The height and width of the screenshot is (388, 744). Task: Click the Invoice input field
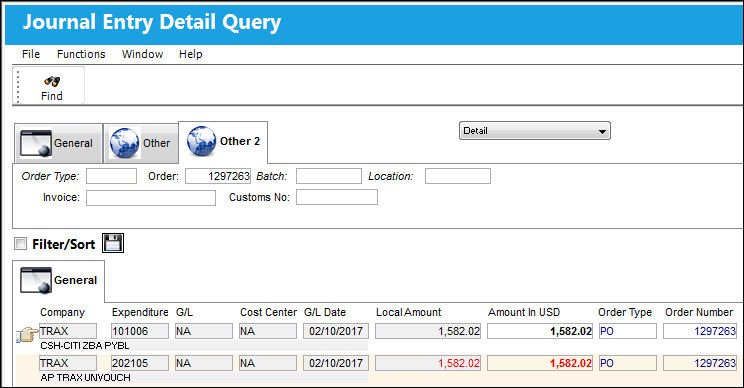coord(151,197)
